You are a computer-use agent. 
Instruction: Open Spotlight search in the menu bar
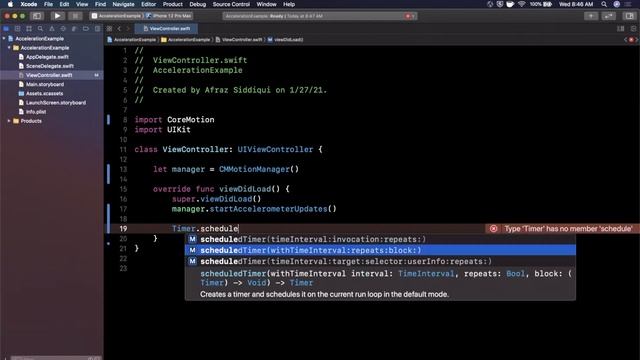pyautogui.click(x=604, y=4)
